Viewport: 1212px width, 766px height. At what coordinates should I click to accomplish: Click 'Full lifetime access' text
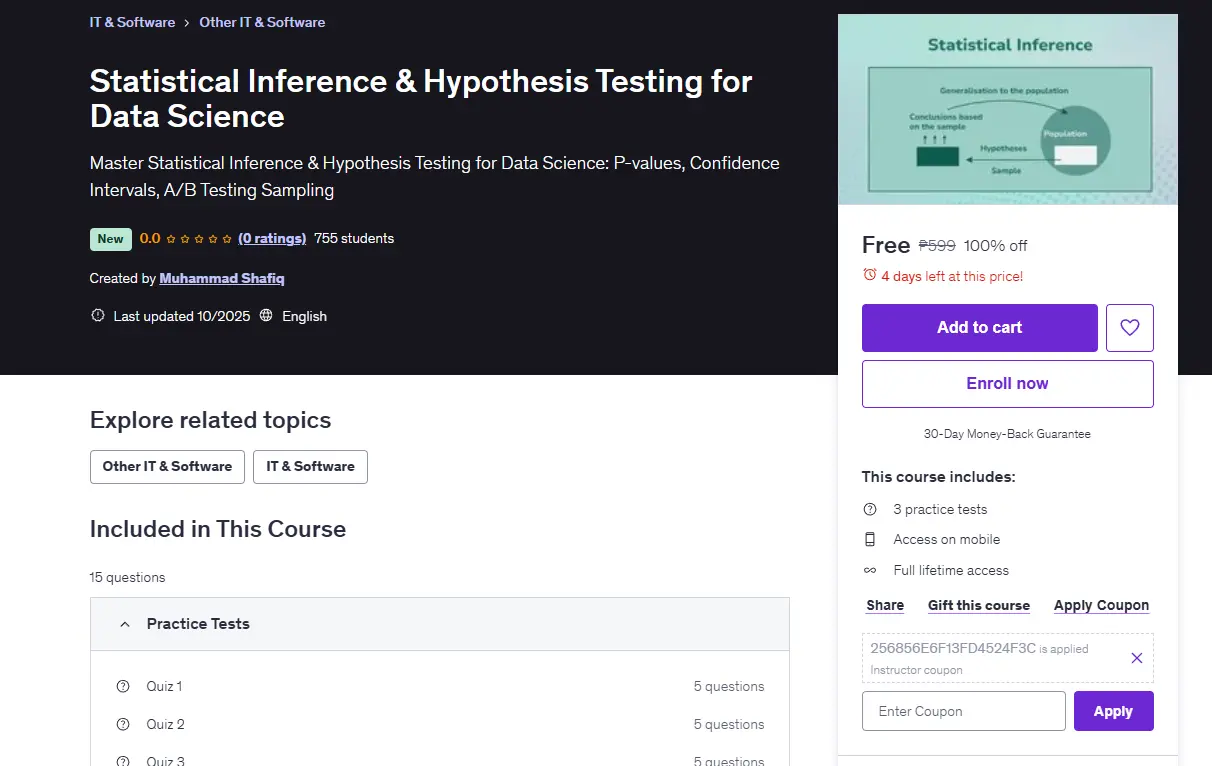951,570
